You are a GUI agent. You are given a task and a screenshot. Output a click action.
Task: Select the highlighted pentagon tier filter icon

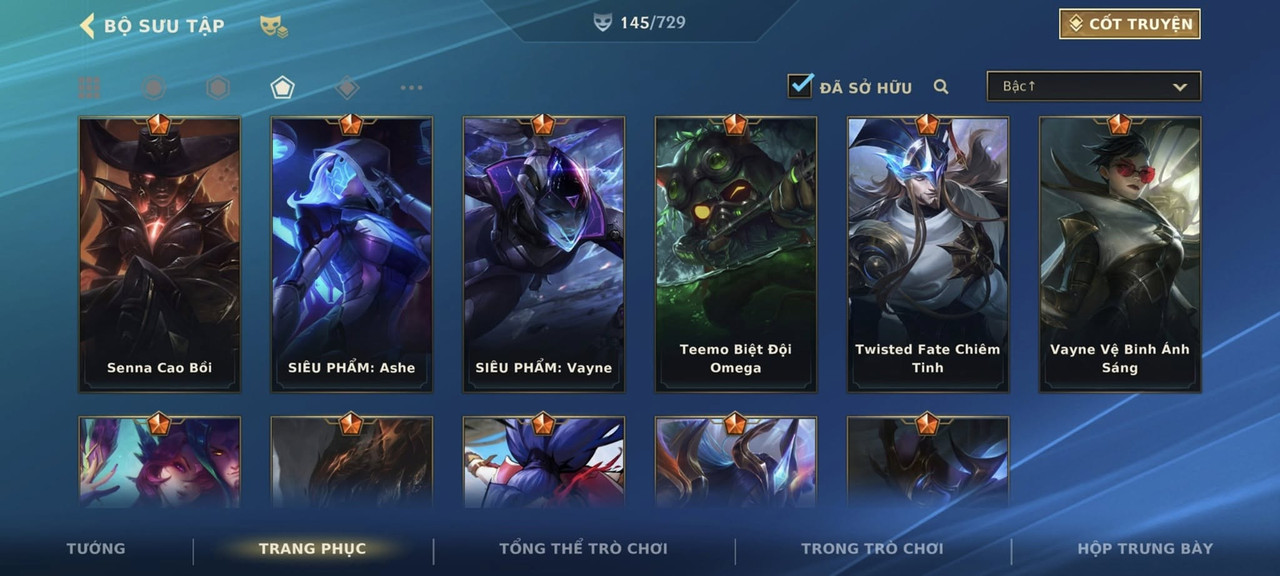[x=282, y=88]
